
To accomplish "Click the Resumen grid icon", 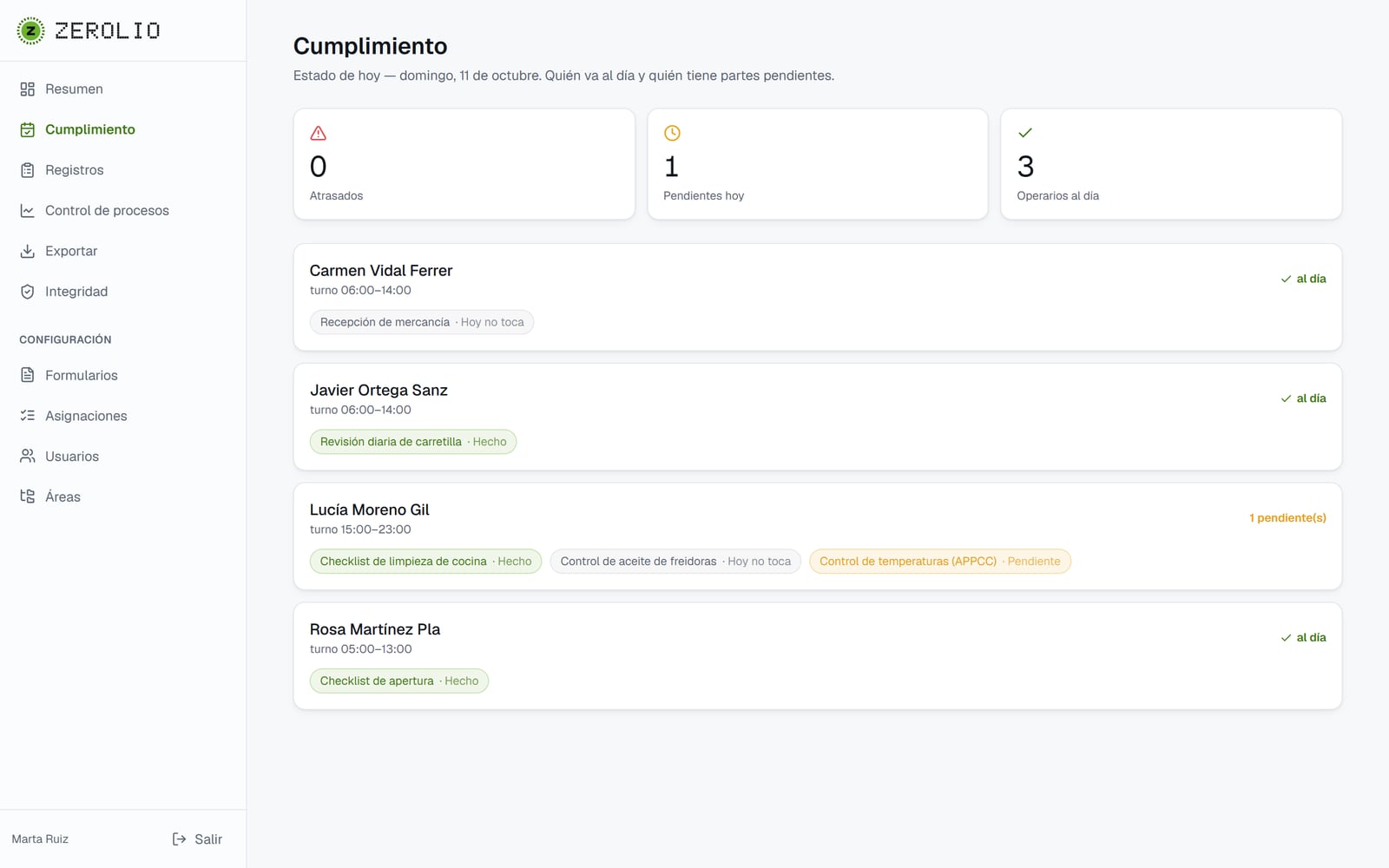I will [28, 89].
